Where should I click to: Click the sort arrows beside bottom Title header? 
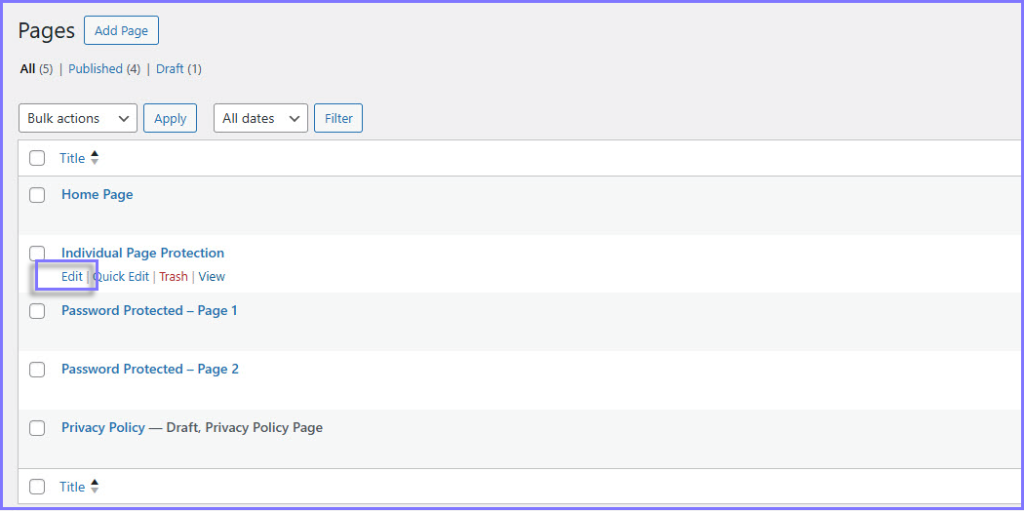click(95, 487)
